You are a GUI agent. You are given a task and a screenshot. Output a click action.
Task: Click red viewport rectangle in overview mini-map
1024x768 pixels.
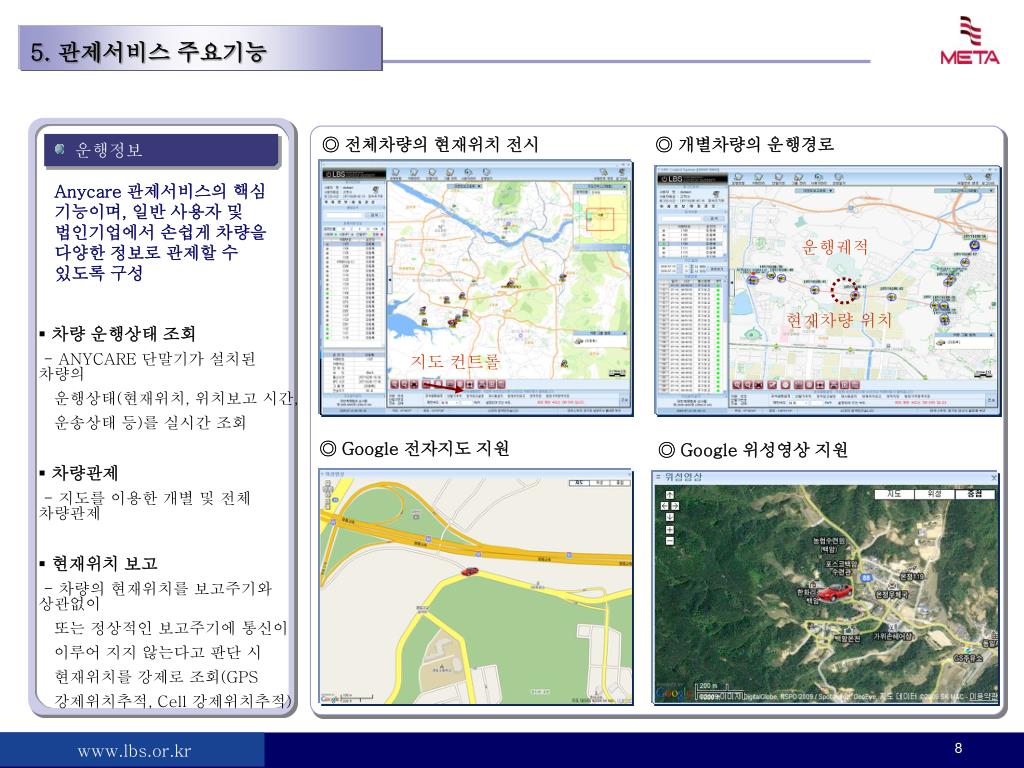[x=600, y=219]
